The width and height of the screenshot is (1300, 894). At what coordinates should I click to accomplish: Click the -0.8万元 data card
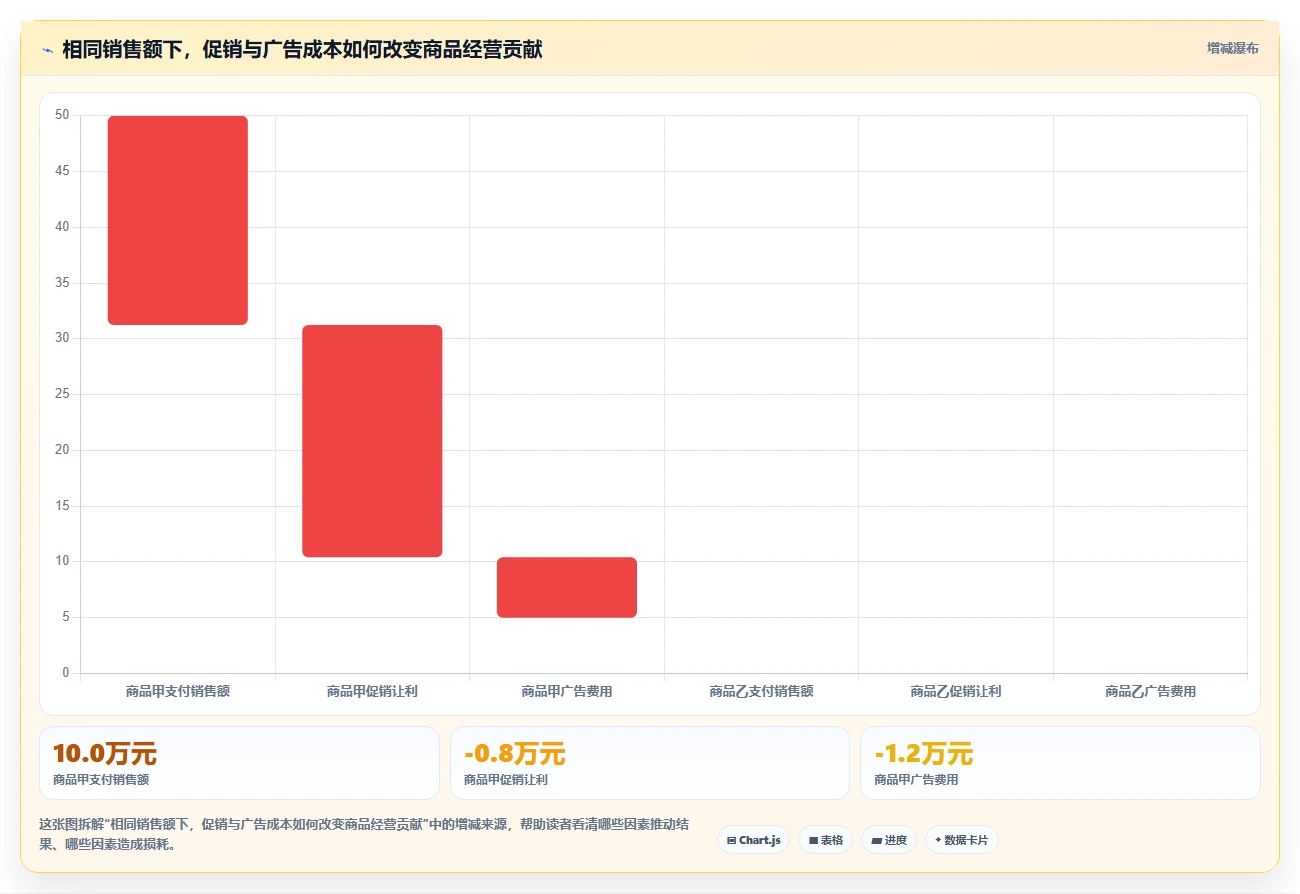coord(650,763)
